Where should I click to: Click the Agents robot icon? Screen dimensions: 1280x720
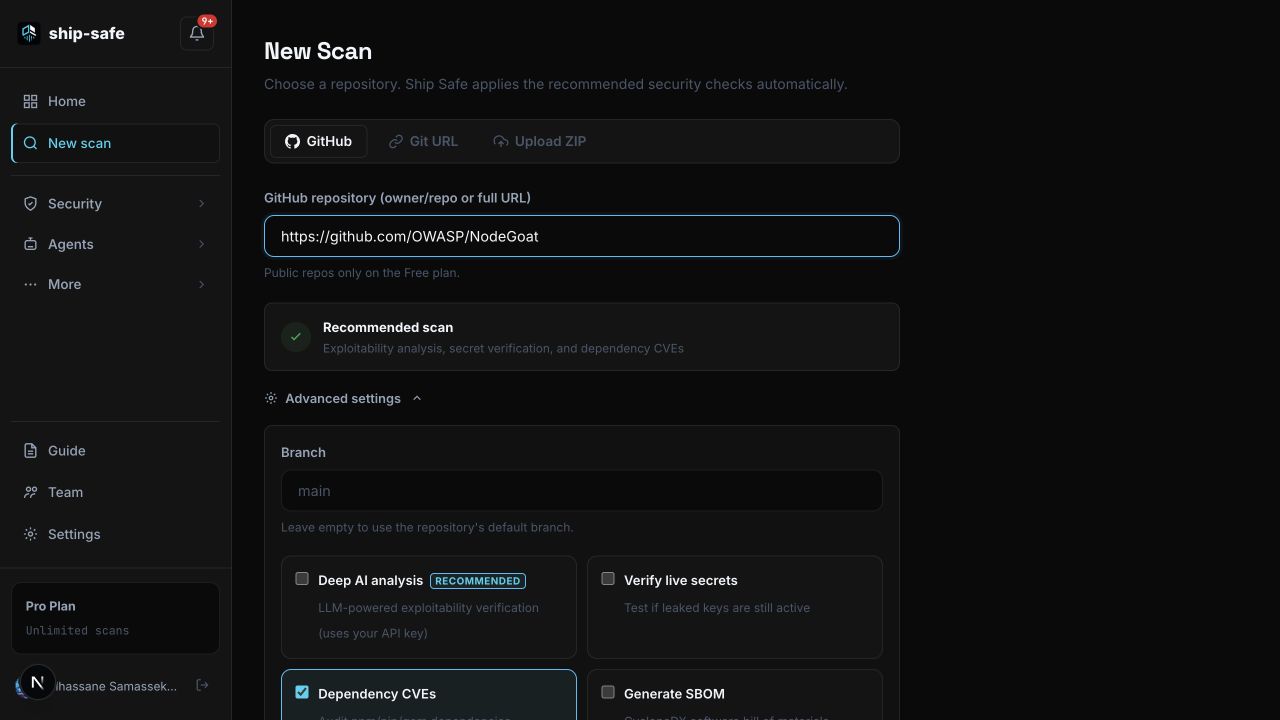[x=30, y=244]
